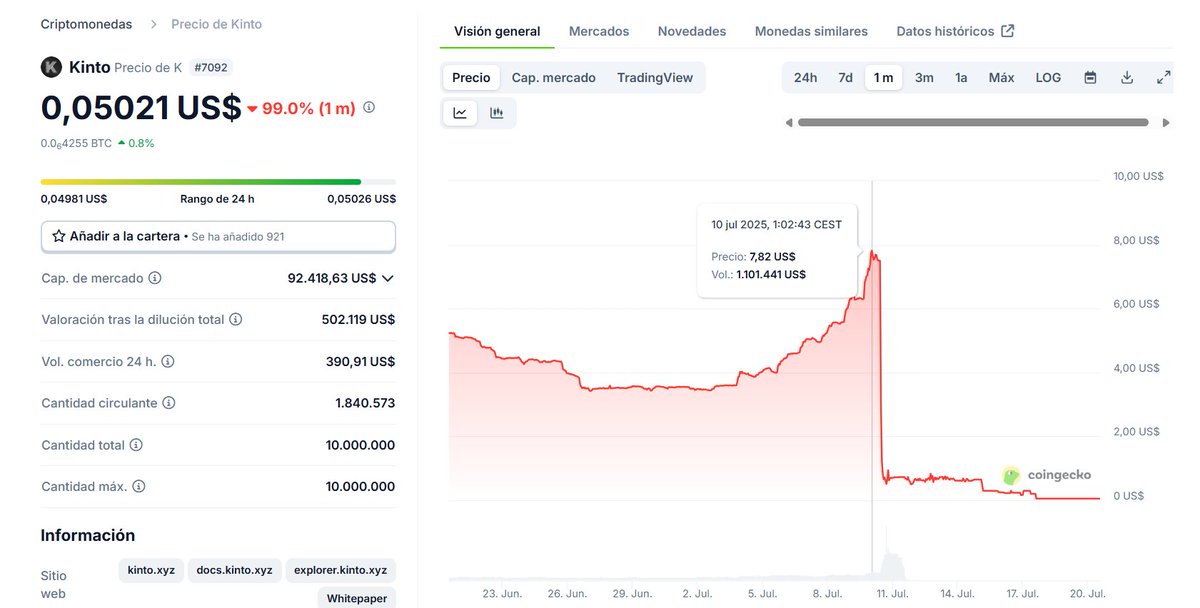Switch to the Novedades tab
This screenshot has height=608, width=1200.
click(x=692, y=31)
